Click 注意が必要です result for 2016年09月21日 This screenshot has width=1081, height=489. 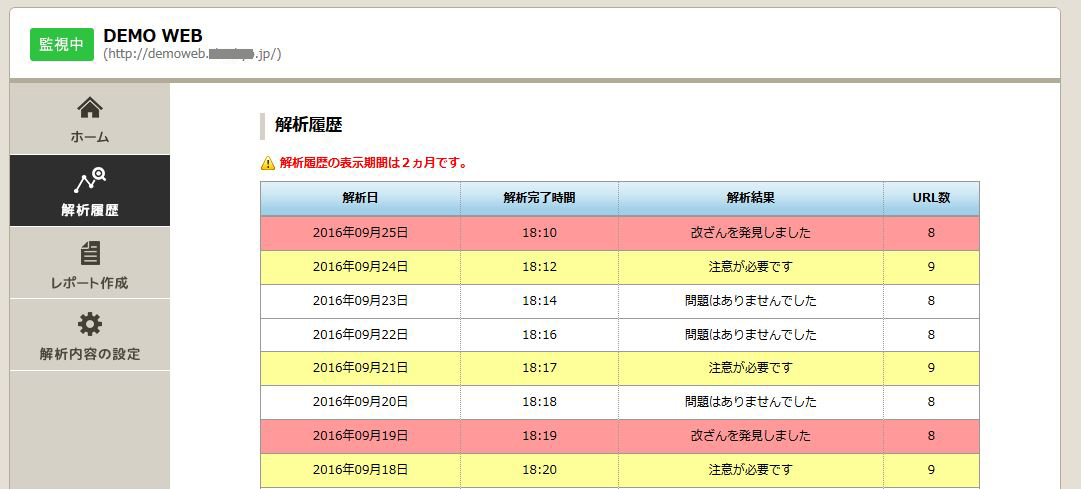pyautogui.click(x=750, y=368)
